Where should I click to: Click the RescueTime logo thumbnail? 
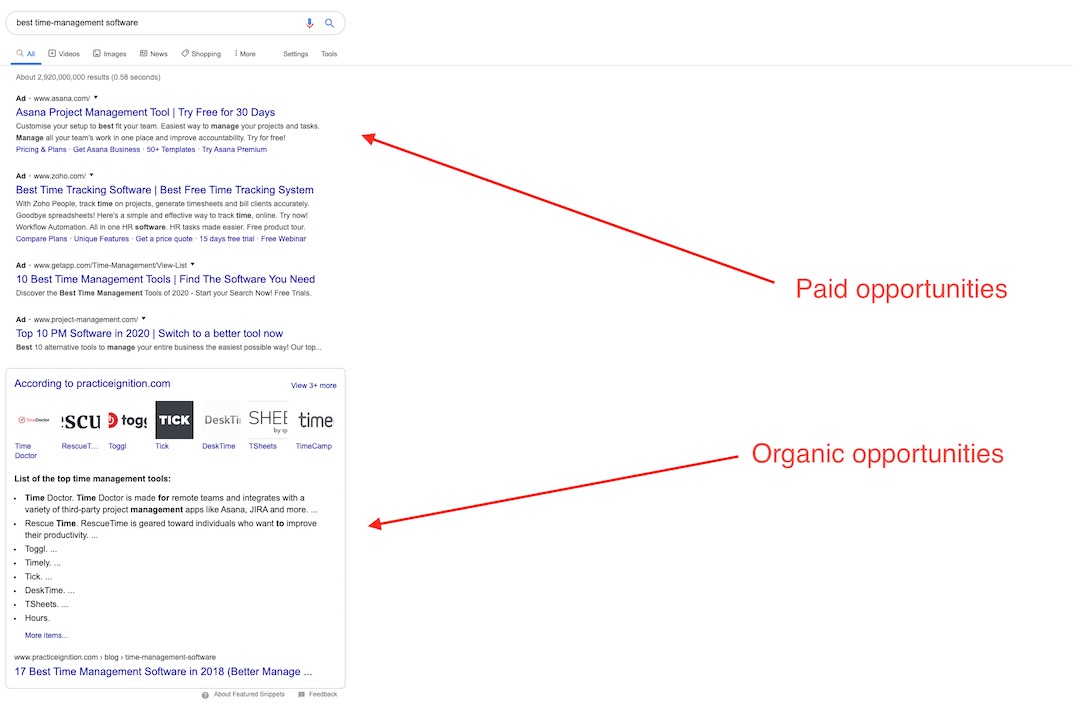pos(81,420)
